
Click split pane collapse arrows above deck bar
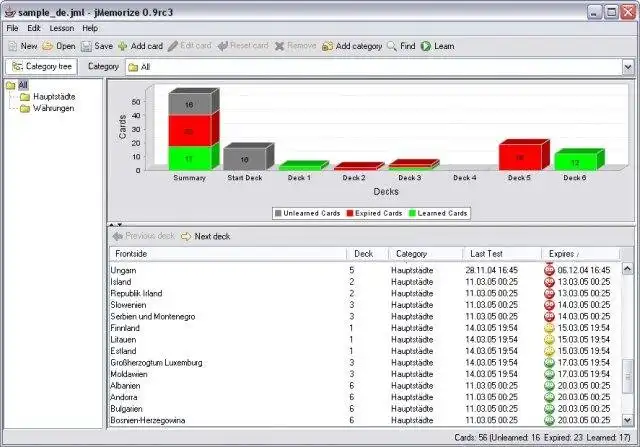coord(116,225)
